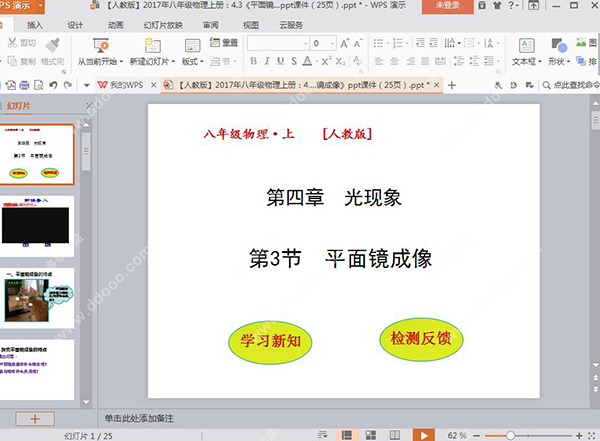Open the quick access toolbar customize arrow

click(86, 85)
